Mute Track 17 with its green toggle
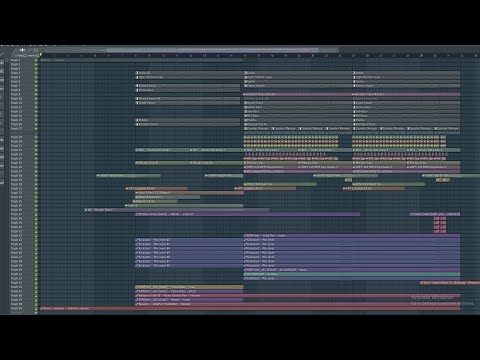480x360 pixels. (x=36, y=129)
